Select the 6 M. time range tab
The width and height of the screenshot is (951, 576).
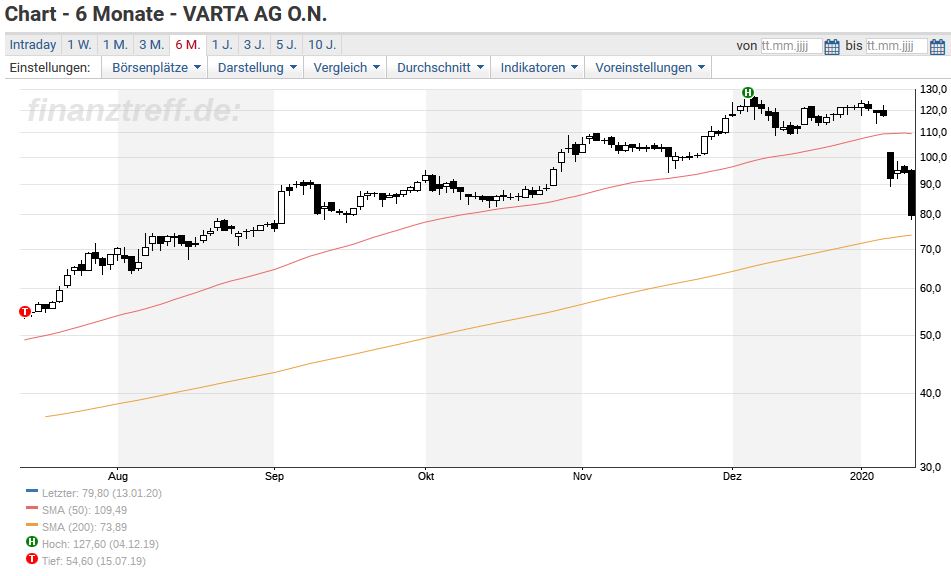pyautogui.click(x=187, y=45)
